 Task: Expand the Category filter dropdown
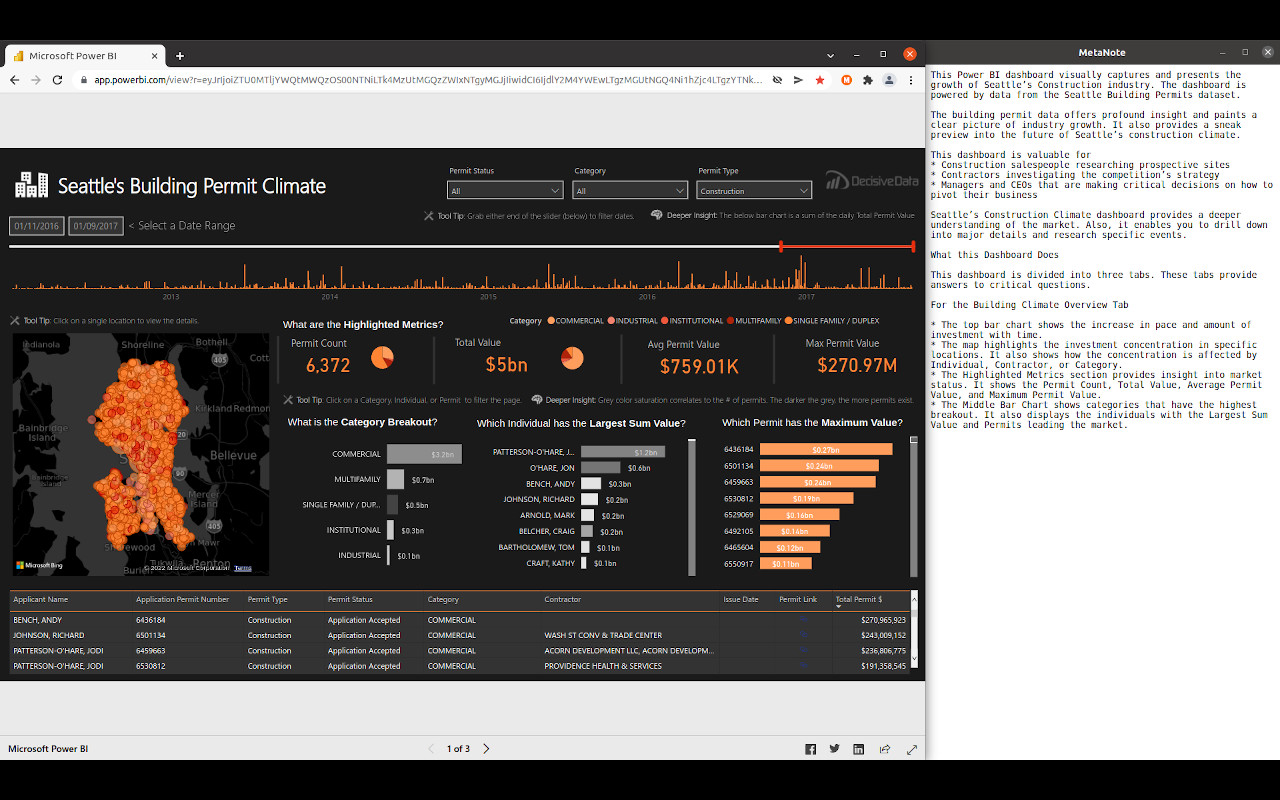click(x=630, y=190)
